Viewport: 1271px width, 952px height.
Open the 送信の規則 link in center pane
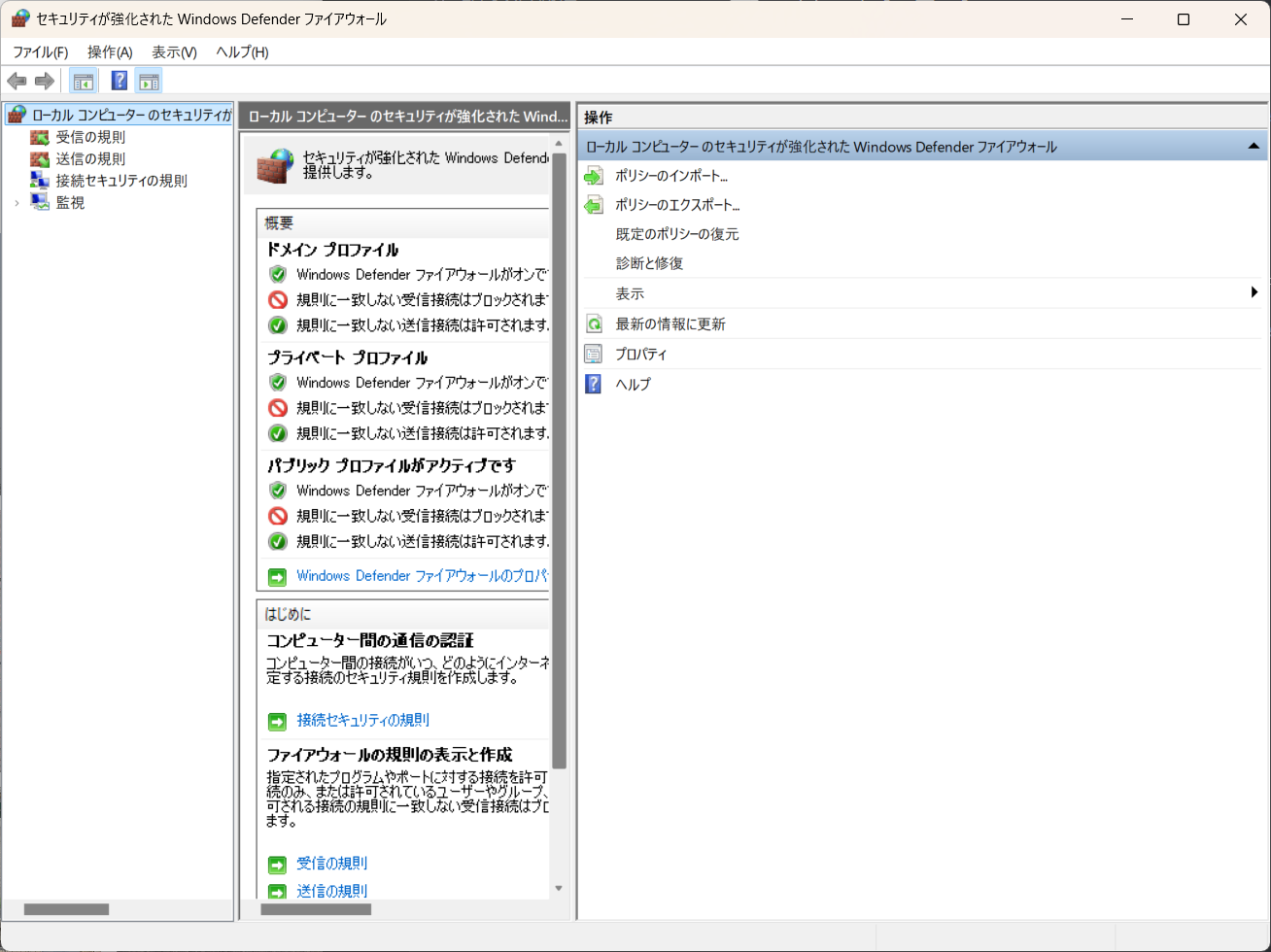click(x=332, y=891)
